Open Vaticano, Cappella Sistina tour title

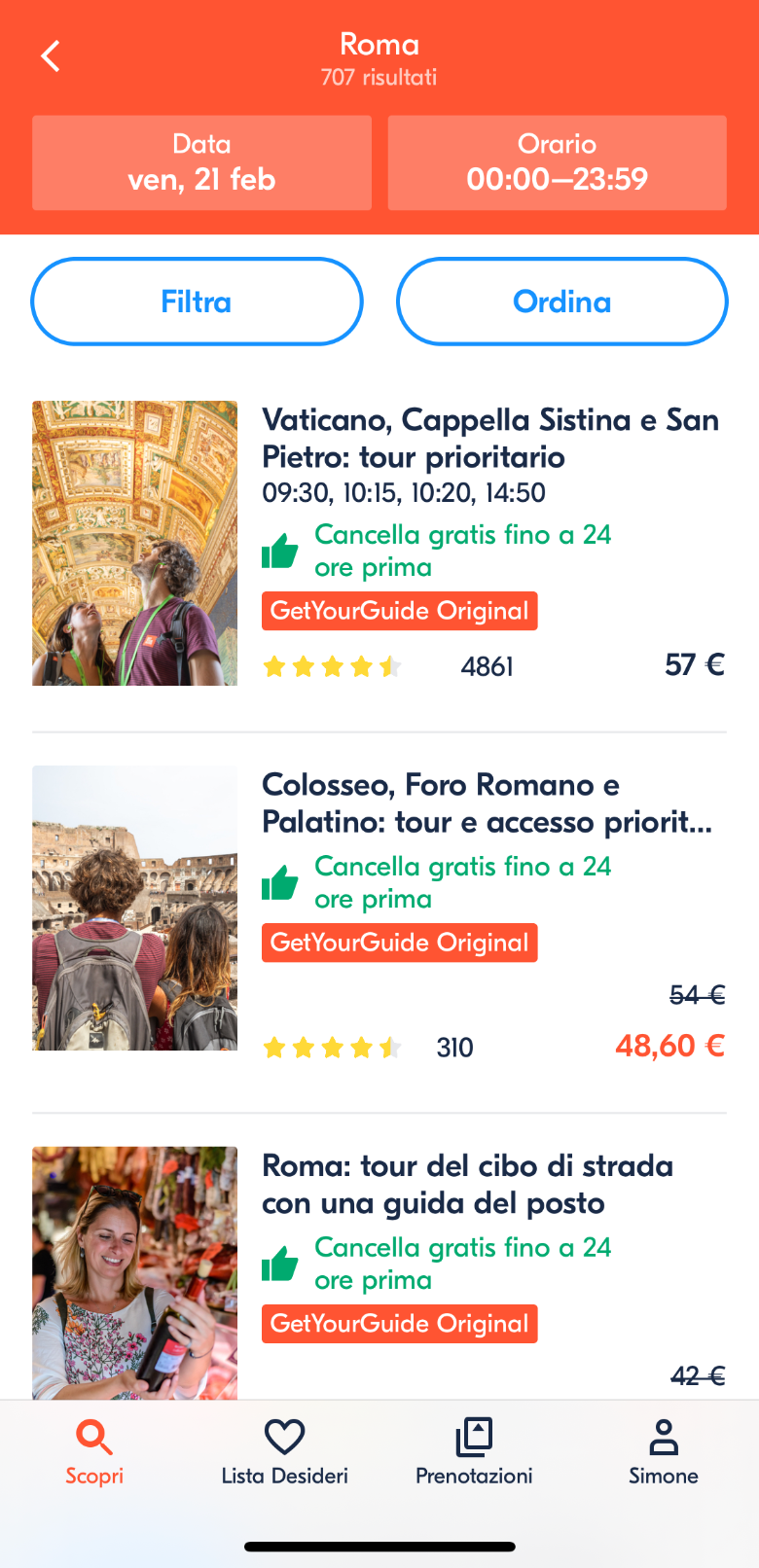pyautogui.click(x=490, y=438)
